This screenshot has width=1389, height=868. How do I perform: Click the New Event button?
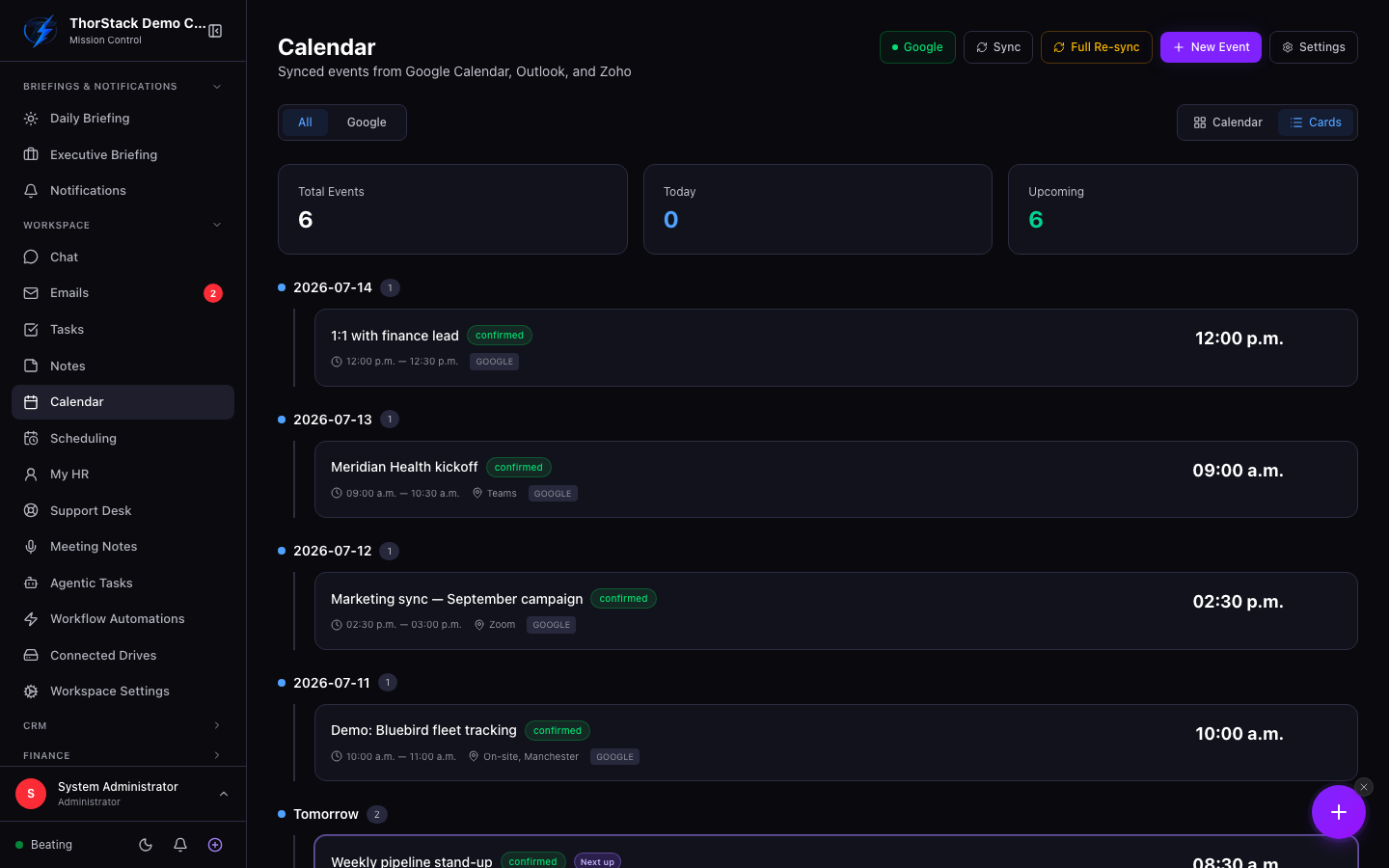pos(1211,47)
